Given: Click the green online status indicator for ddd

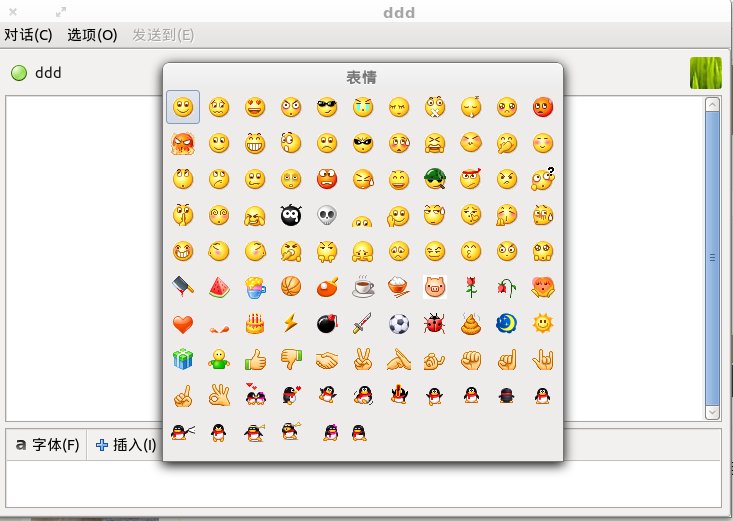Looking at the screenshot, I should click(19, 73).
